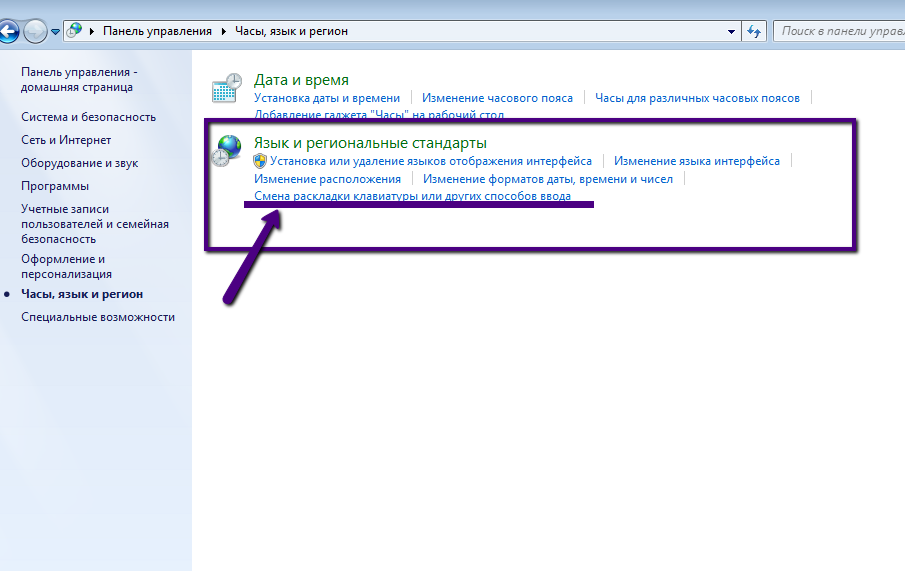
Task: Open the recent pages dropdown arrow
Action: tap(55, 32)
